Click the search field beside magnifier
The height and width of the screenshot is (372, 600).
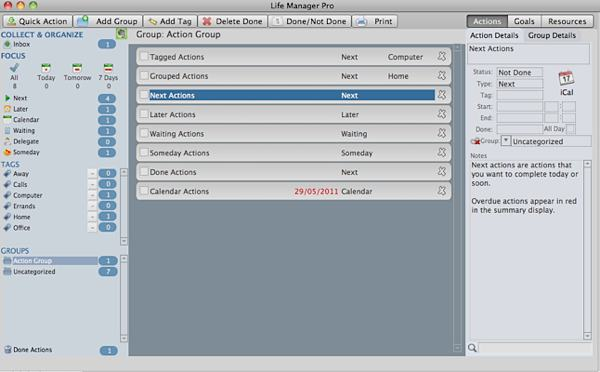[535, 348]
